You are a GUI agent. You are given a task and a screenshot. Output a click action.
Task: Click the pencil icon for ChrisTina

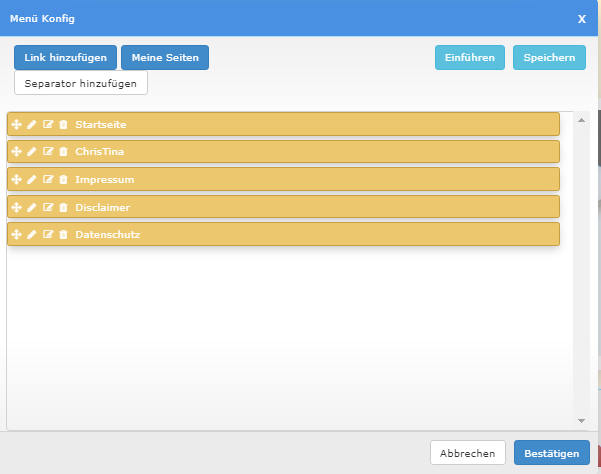pos(31,152)
